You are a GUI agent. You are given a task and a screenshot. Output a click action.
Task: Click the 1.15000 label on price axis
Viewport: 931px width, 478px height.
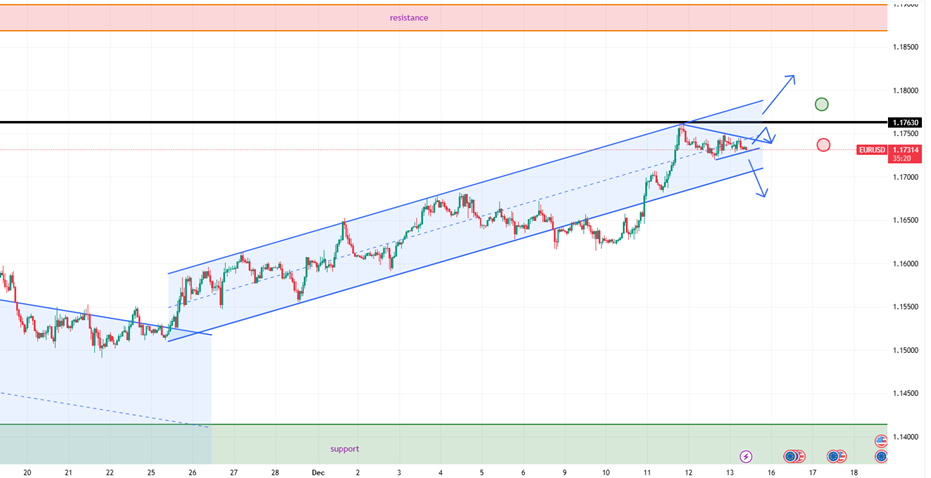pos(906,350)
